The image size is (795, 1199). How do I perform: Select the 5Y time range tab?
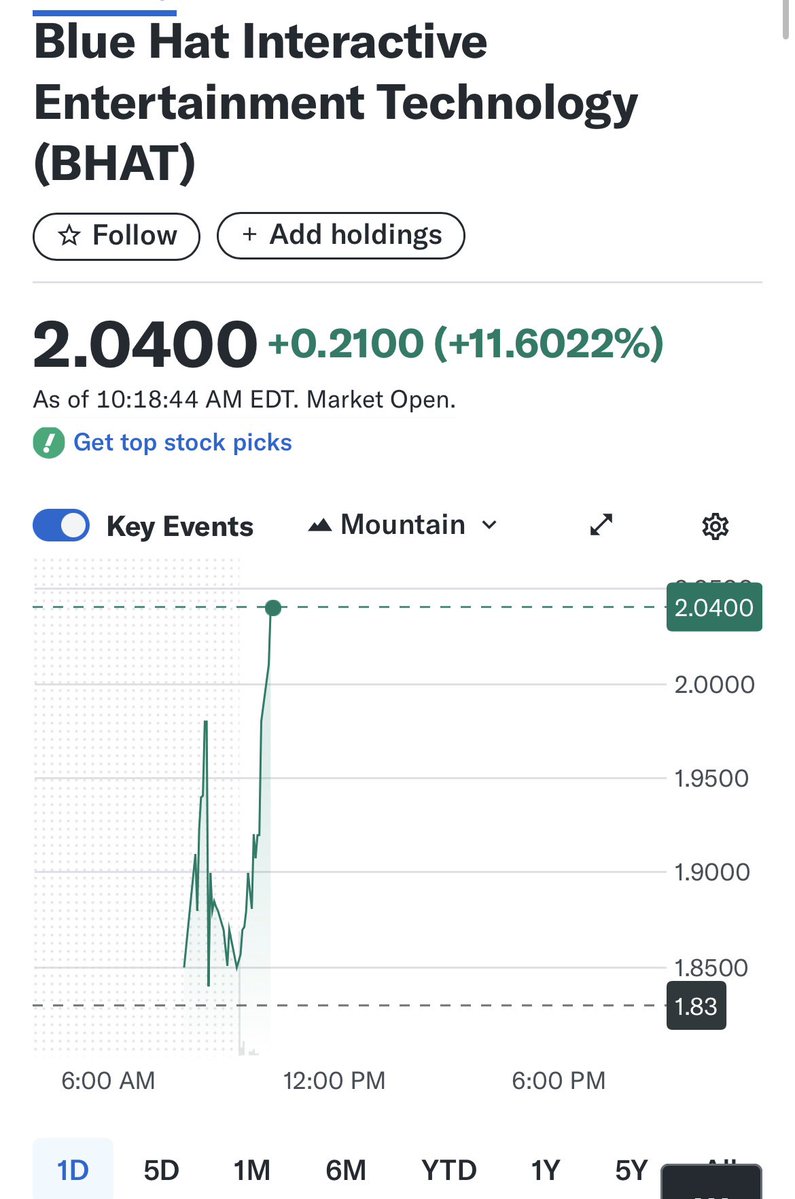point(631,1170)
